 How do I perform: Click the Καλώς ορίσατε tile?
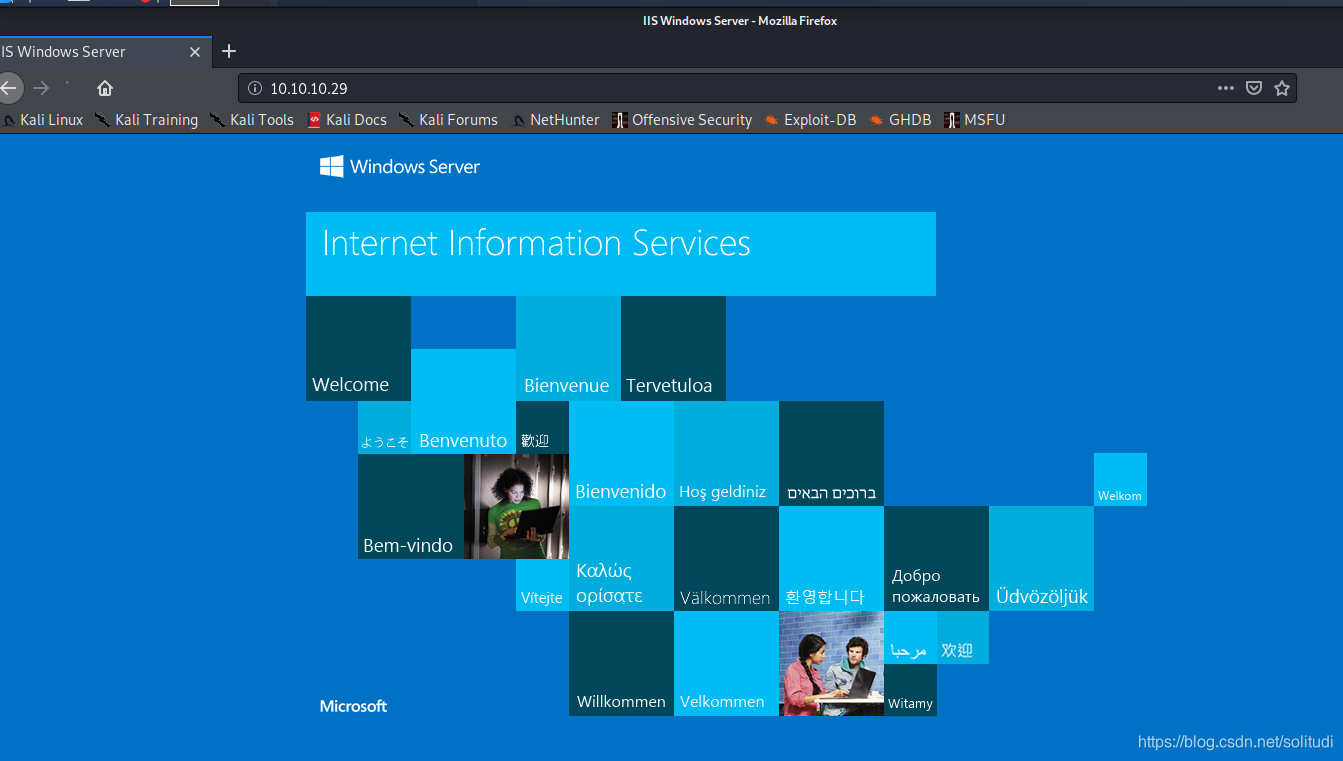point(621,558)
